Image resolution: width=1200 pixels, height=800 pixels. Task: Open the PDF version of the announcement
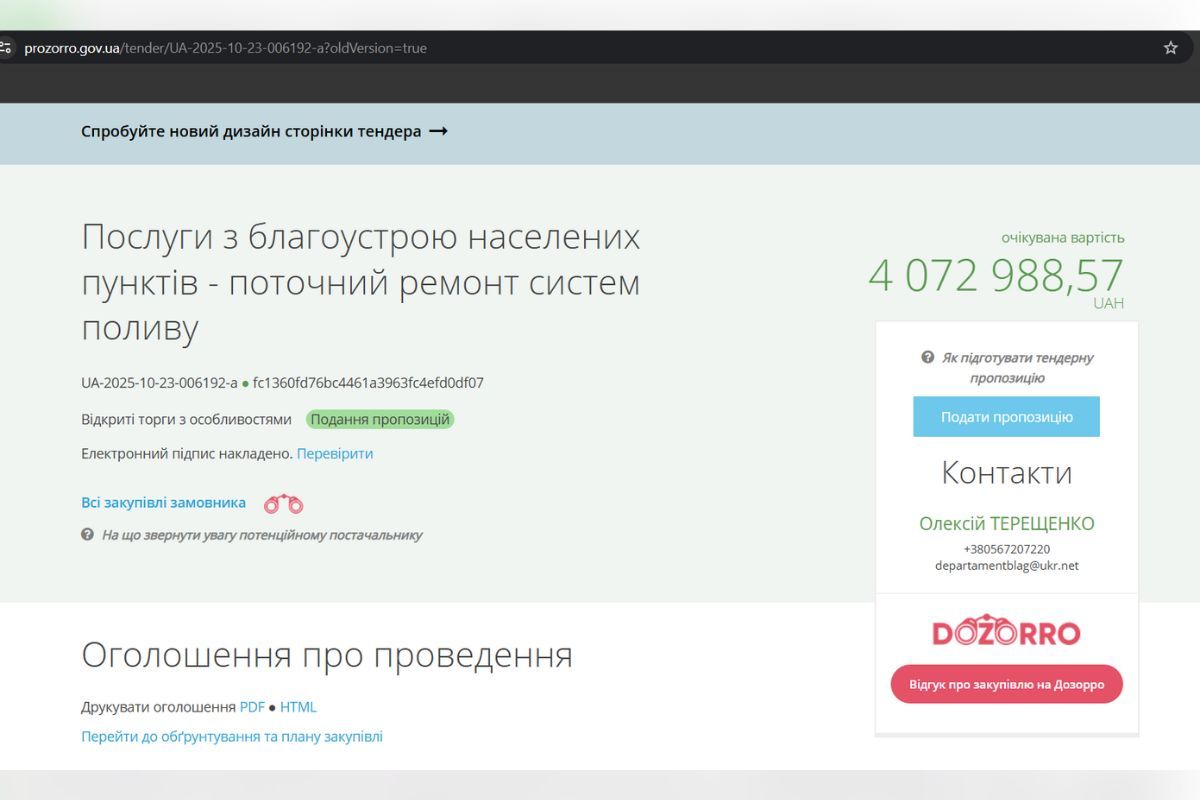pos(252,707)
